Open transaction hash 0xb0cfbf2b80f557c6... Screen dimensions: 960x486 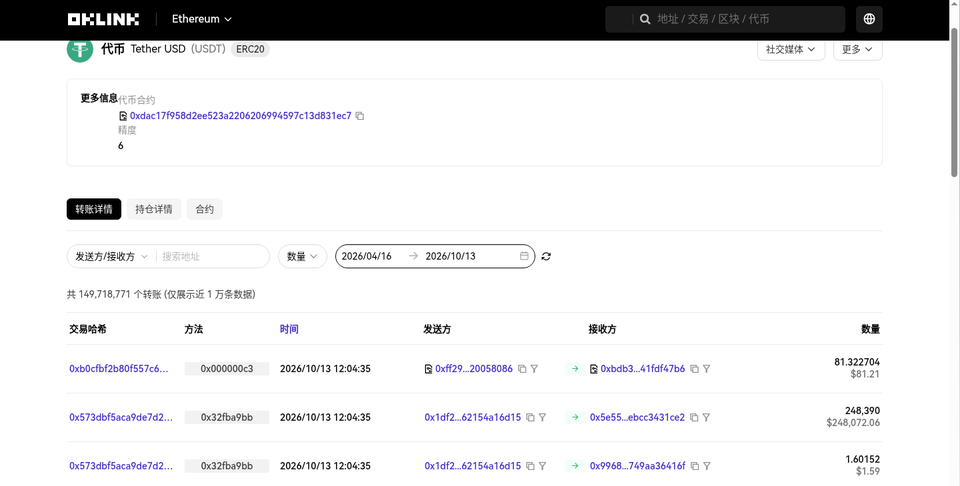[x=119, y=368]
